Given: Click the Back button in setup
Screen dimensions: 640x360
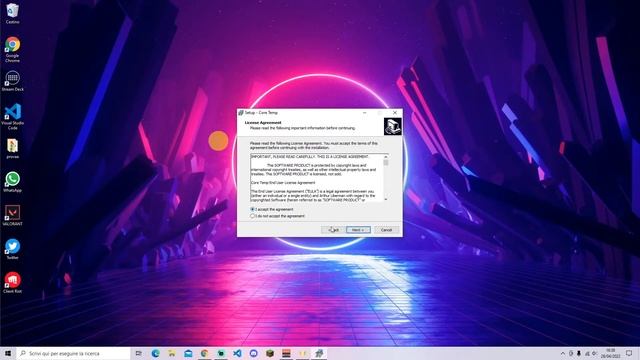Looking at the screenshot, I should 333,230.
